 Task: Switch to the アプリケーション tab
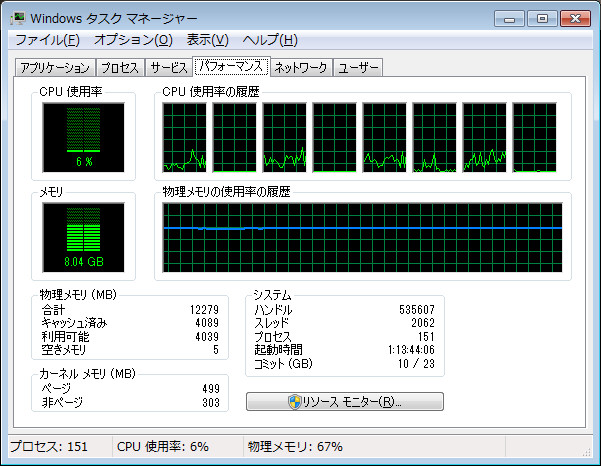[55, 68]
